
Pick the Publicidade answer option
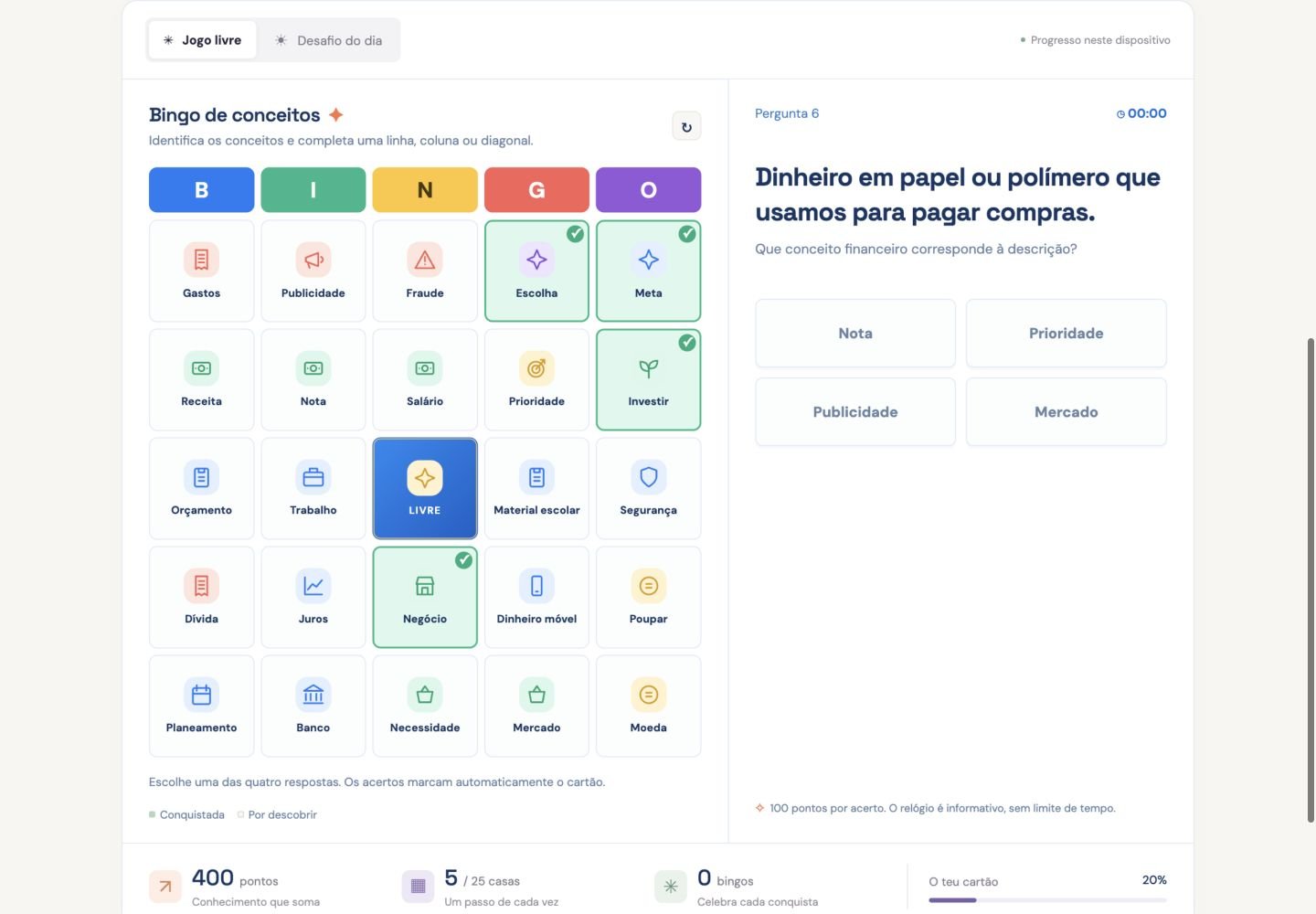click(x=855, y=412)
